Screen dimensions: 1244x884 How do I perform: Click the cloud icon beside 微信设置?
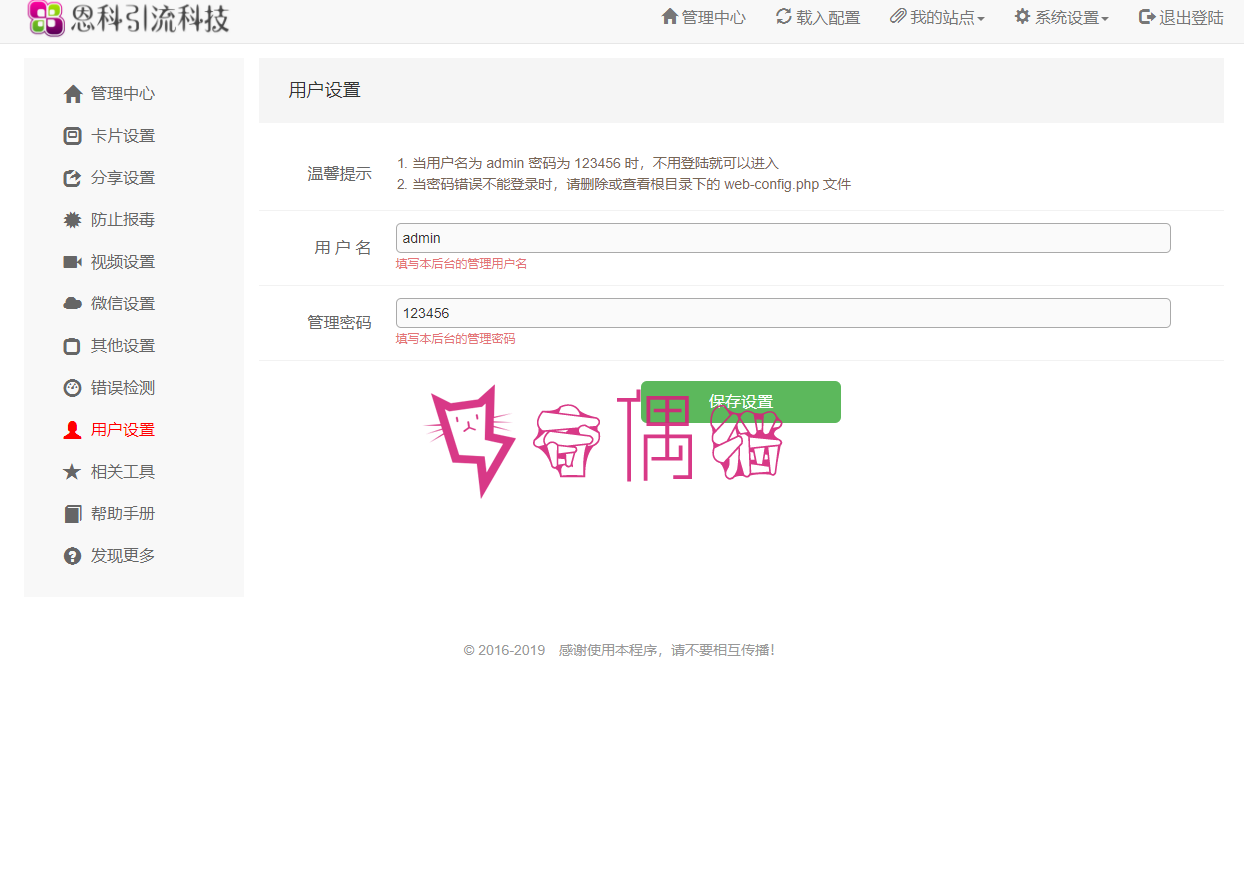pos(72,304)
